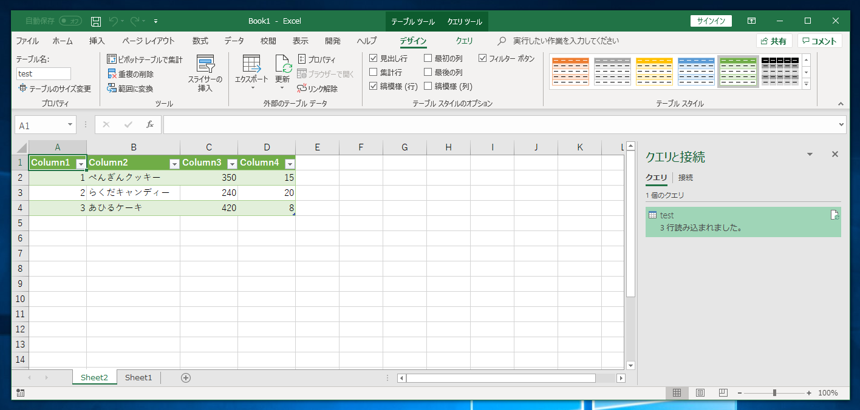Open Column4 filter dropdown
This screenshot has width=860, height=410.
tap(290, 163)
